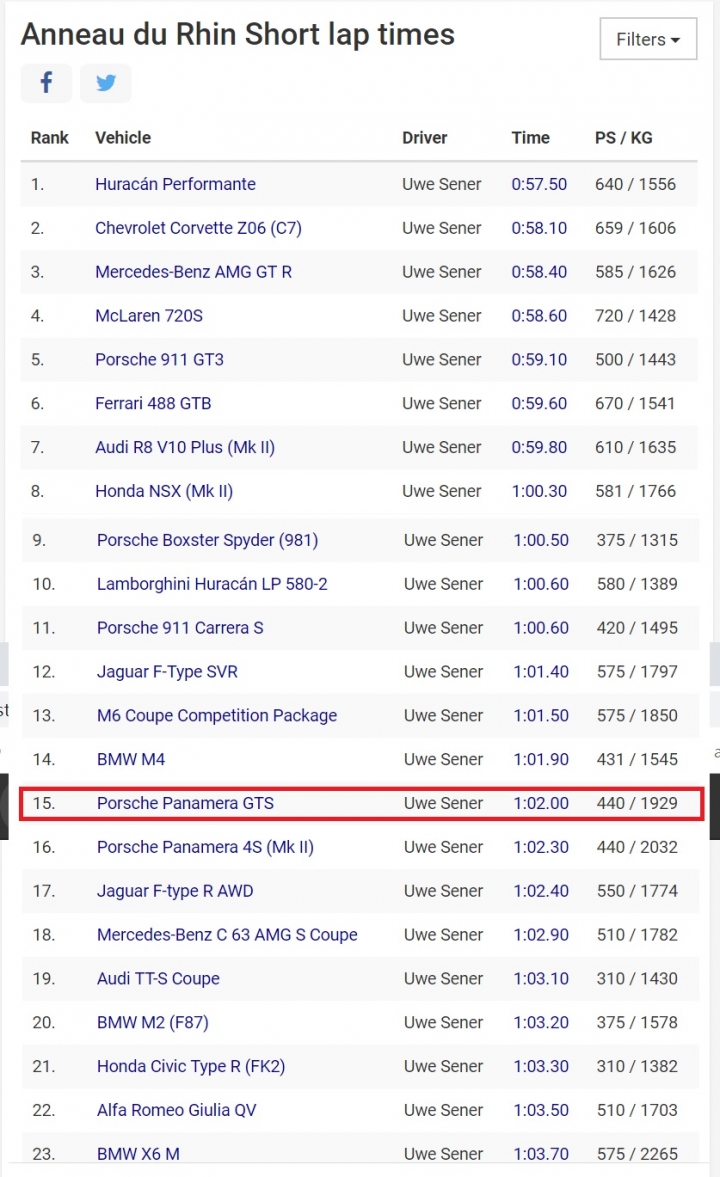Image resolution: width=720 pixels, height=1177 pixels.
Task: Open the BMW X6 M link
Action: (138, 1154)
